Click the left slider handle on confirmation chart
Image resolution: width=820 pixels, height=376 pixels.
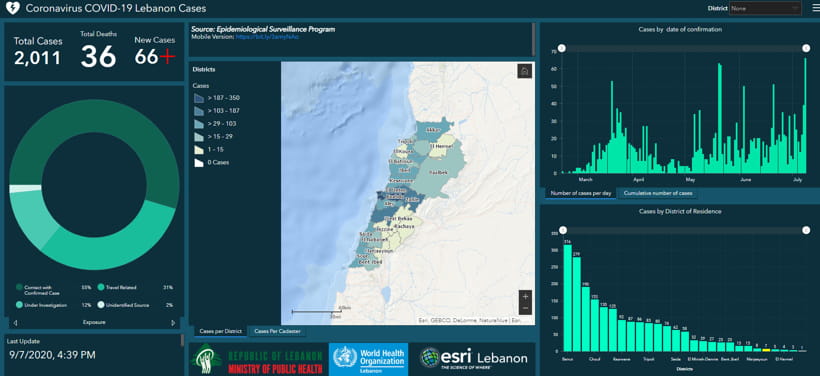562,48
